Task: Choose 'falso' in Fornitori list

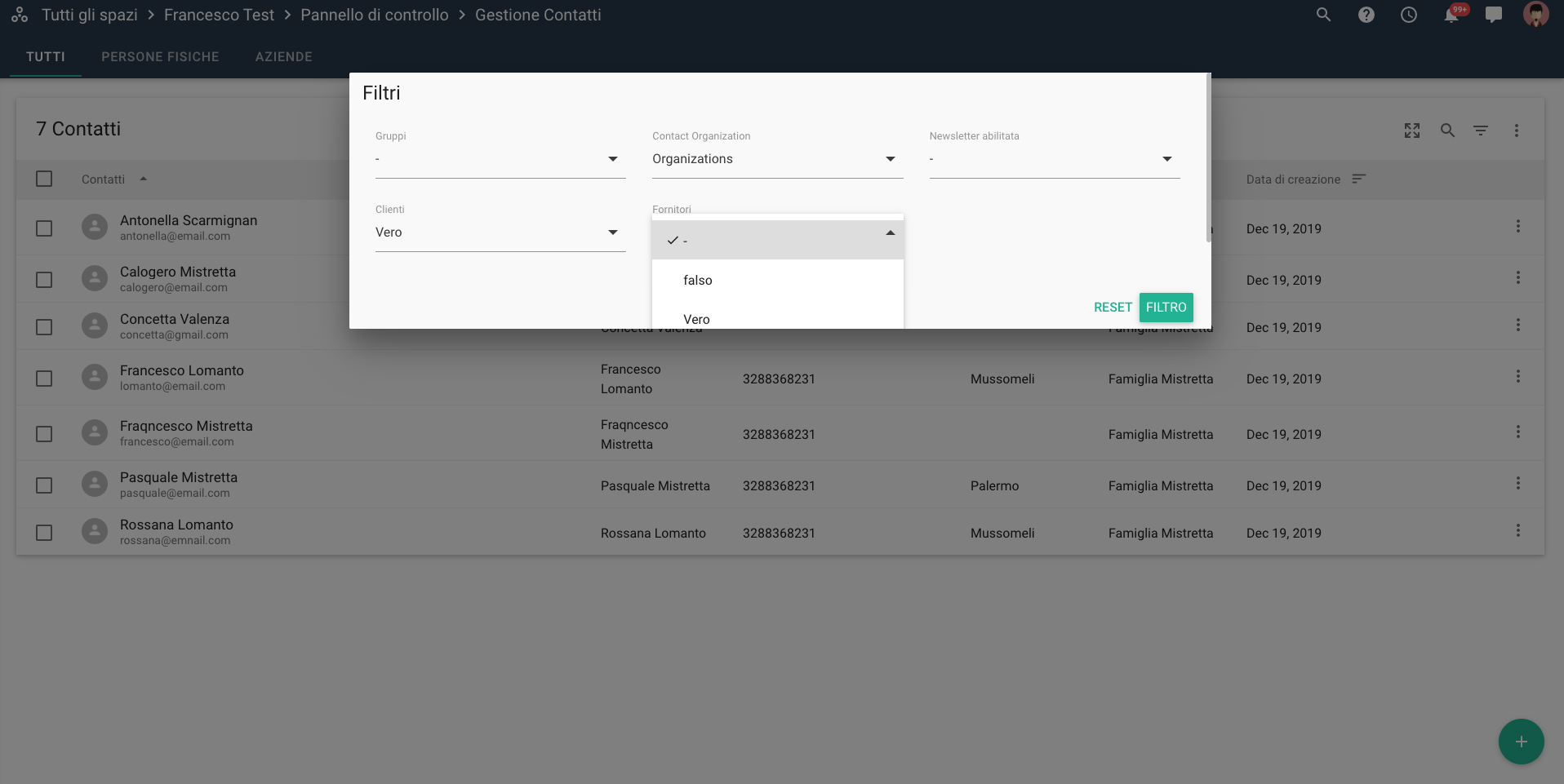Action: click(698, 281)
